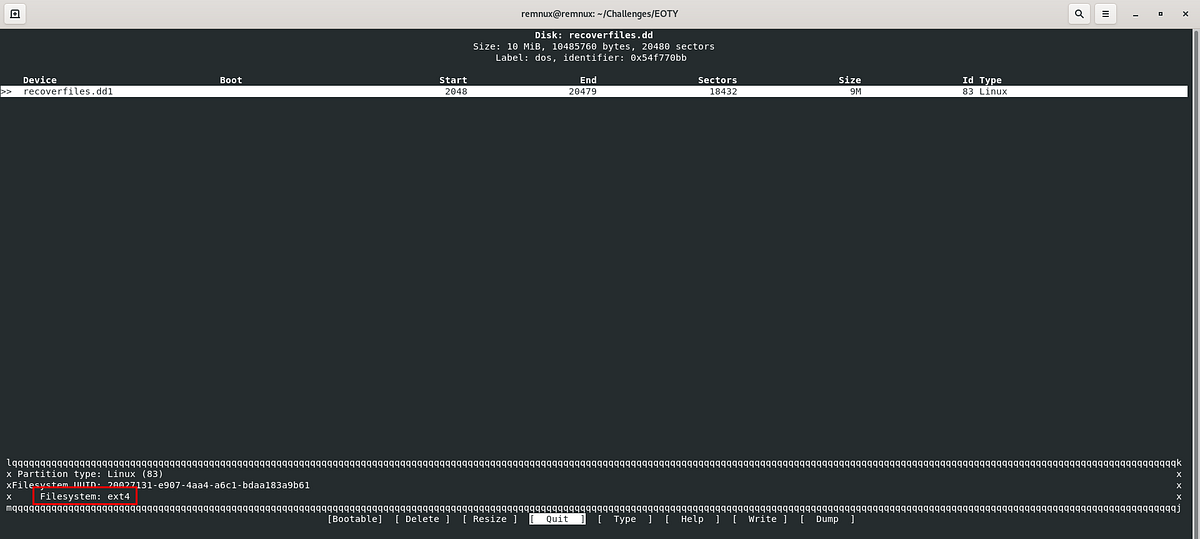Click the 83 Linux type value
The height and width of the screenshot is (539, 1200).
pos(985,91)
